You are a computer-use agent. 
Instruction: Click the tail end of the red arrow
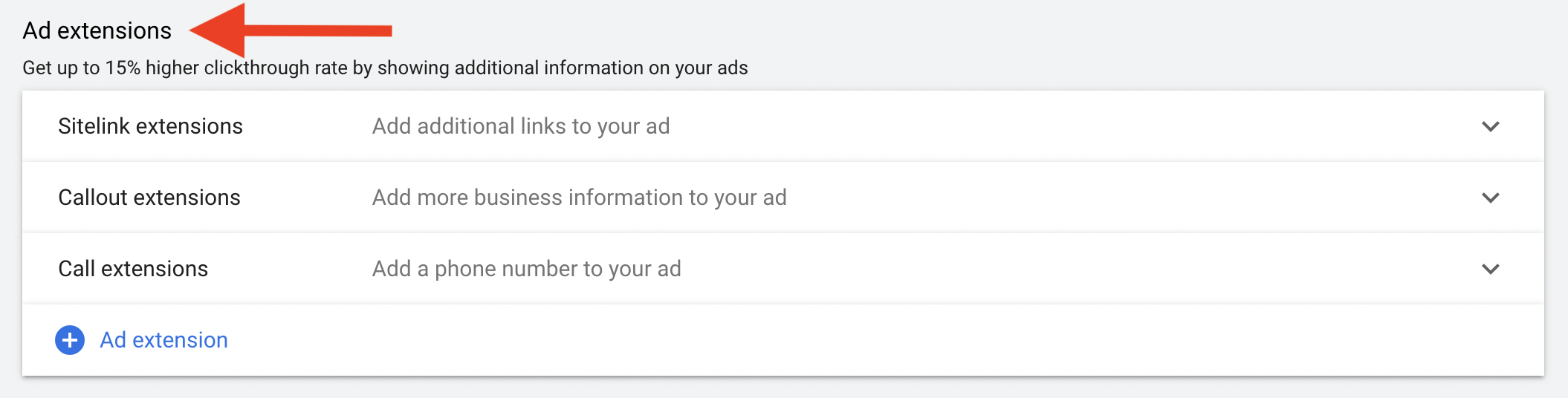pos(386,30)
